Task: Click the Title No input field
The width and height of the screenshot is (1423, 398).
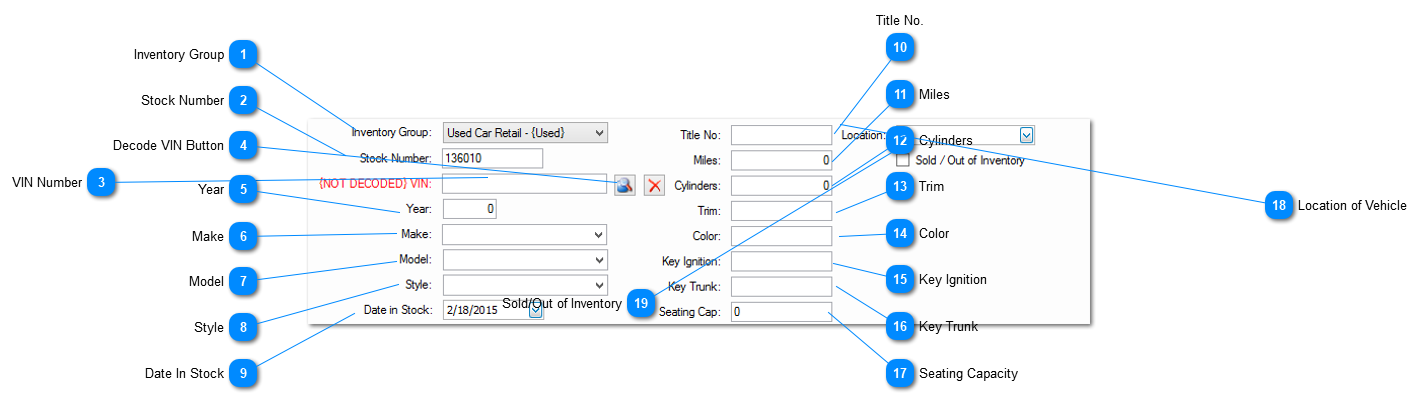Action: 782,134
